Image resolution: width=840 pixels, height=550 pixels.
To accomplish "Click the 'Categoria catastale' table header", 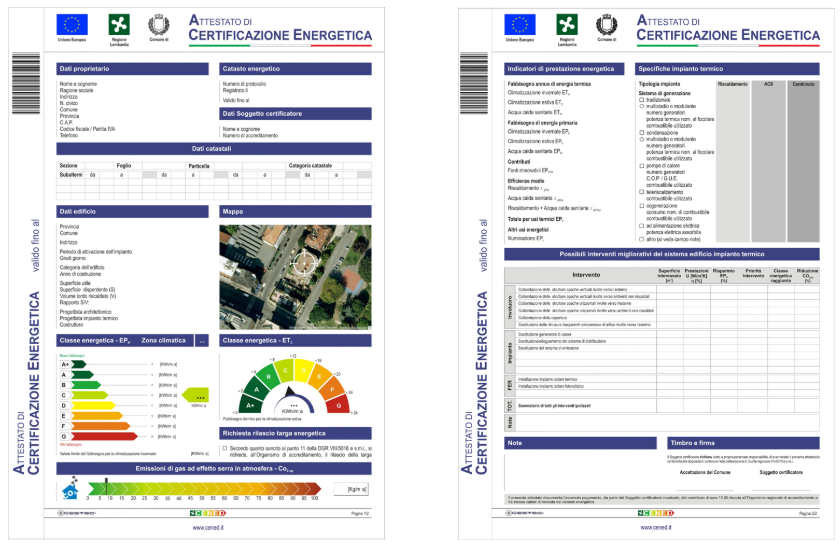I will tap(310, 165).
